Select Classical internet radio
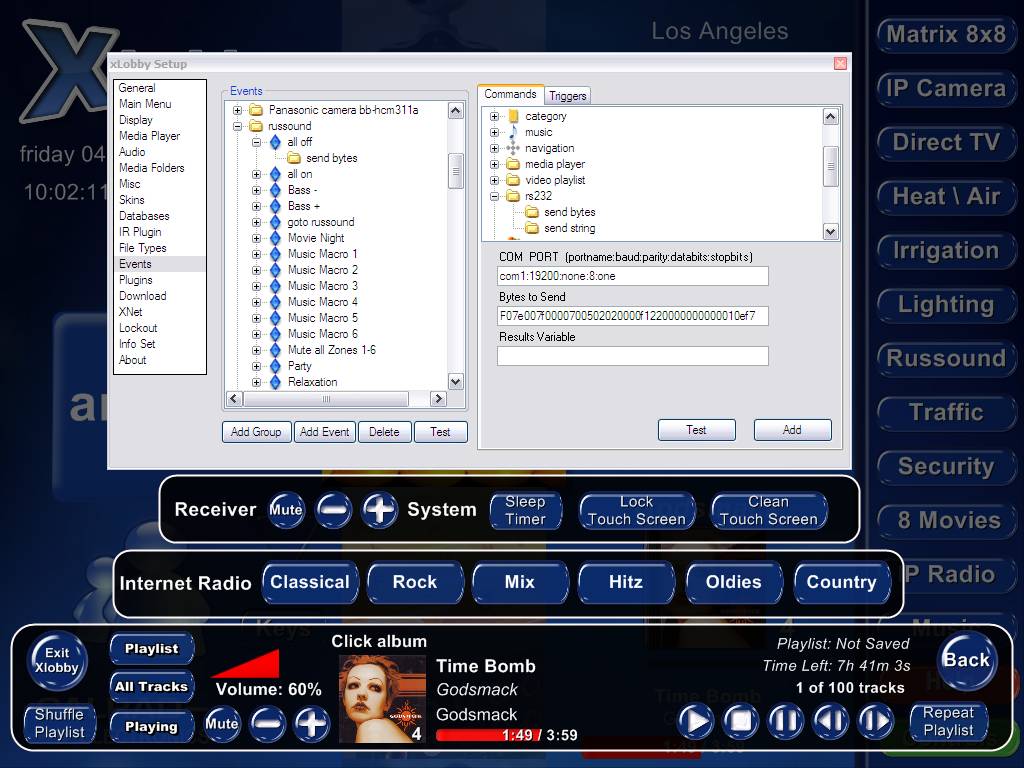 [x=310, y=582]
